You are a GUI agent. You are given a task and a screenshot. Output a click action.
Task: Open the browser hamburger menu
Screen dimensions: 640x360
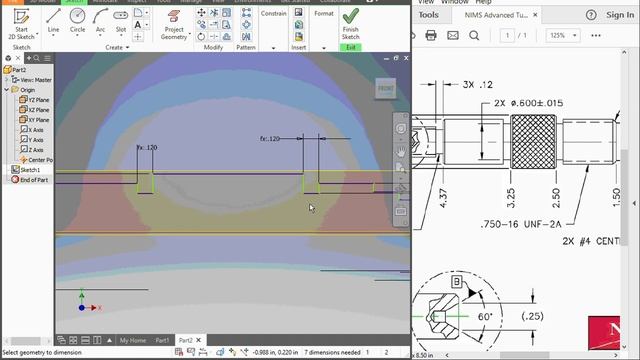[x=47, y=58]
